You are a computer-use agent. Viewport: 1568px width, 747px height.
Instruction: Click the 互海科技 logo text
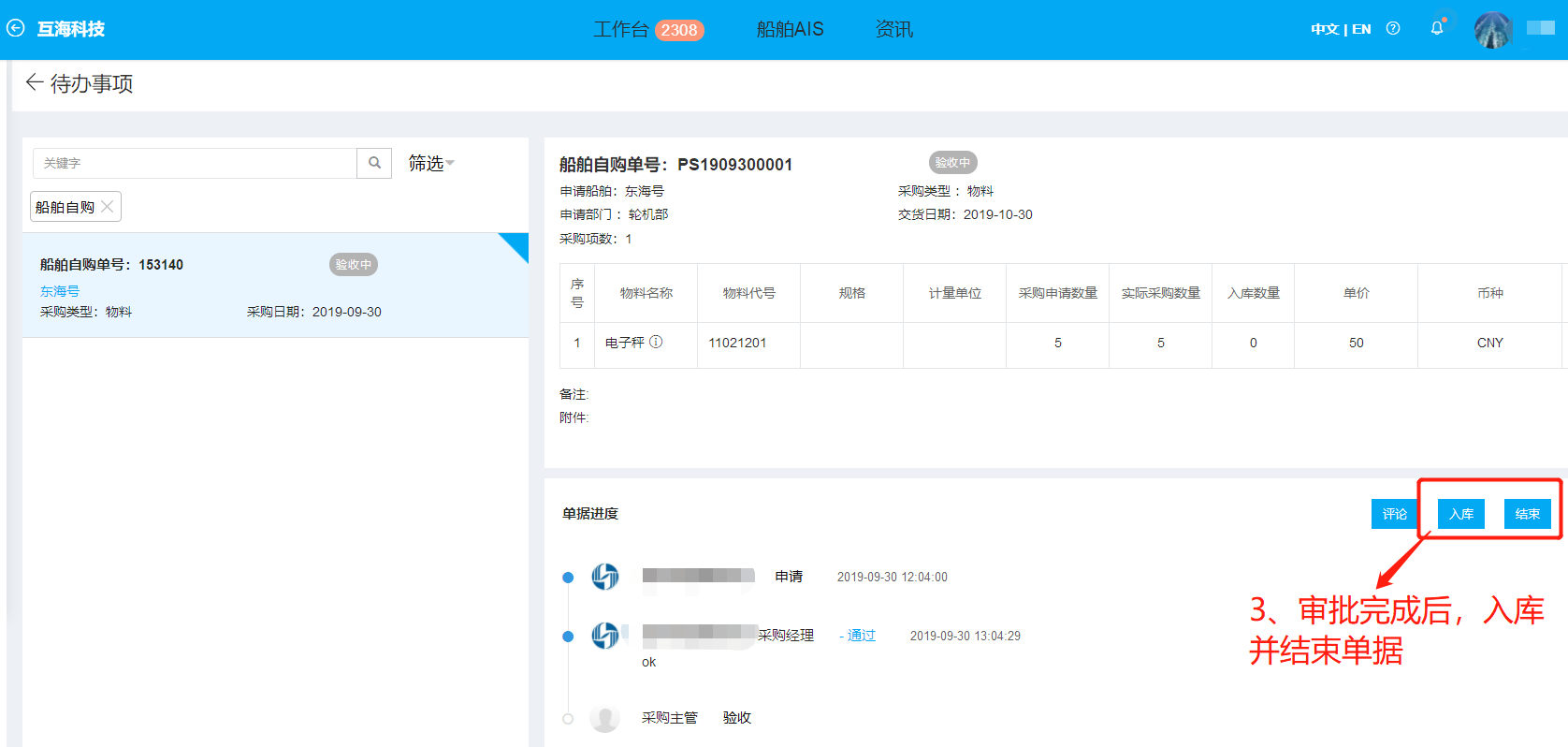click(x=71, y=29)
